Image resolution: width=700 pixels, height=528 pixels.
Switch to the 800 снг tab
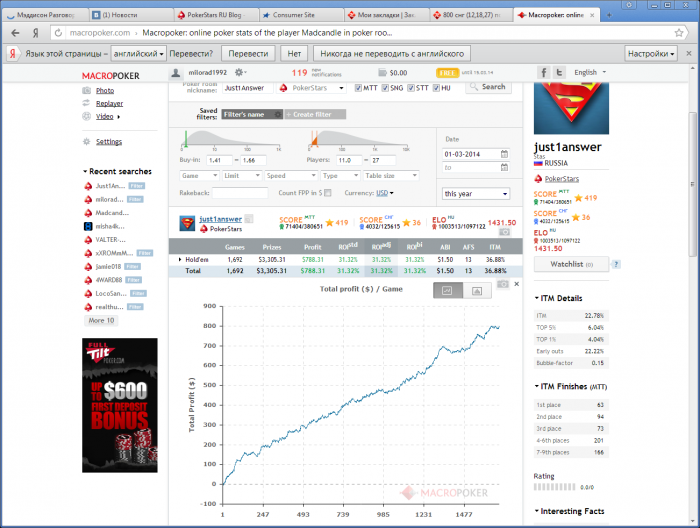(471, 15)
